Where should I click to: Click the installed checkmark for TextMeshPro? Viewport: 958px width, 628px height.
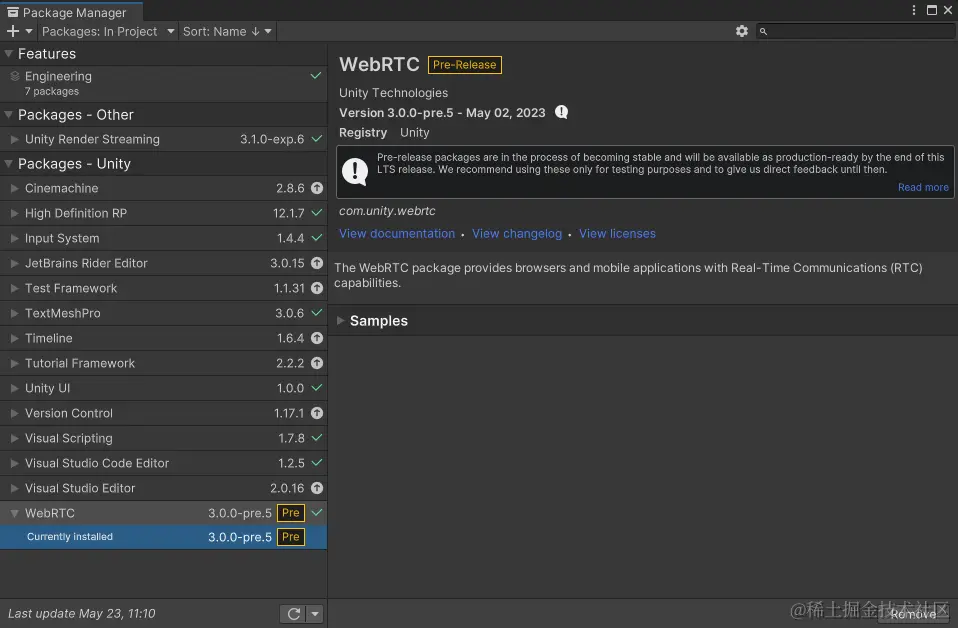[316, 312]
